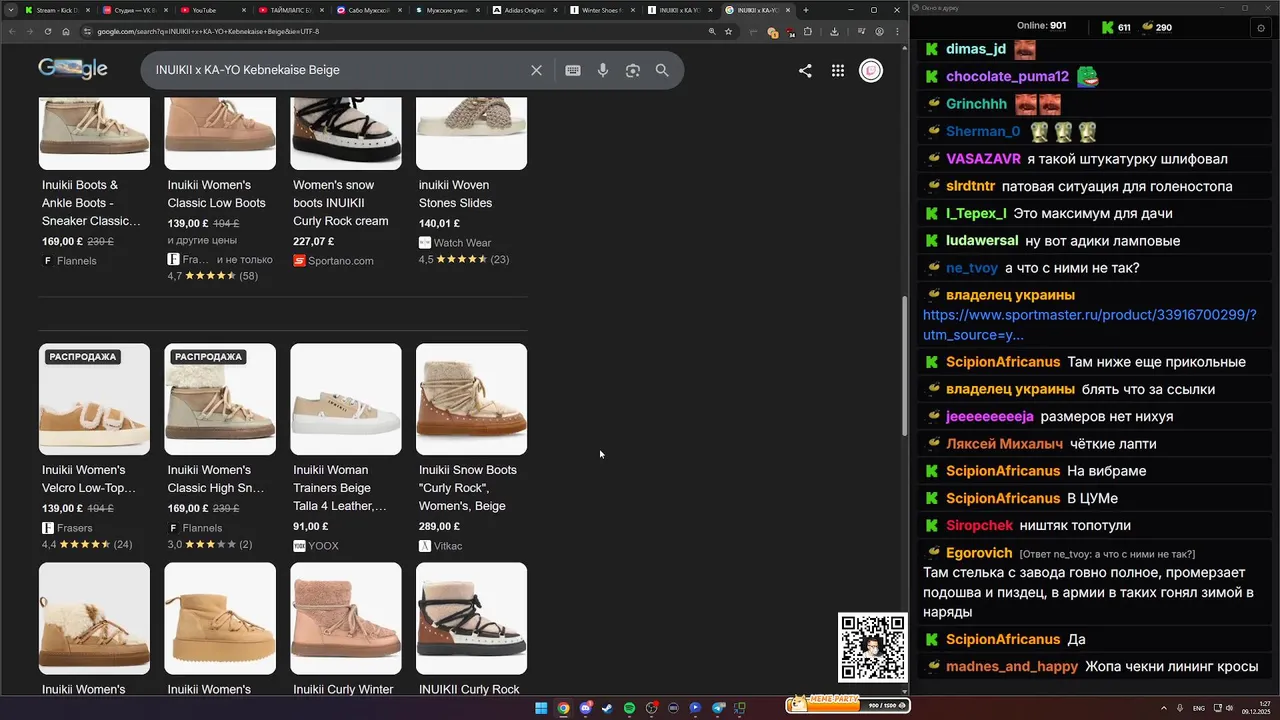Open Discord from the taskbar
1280x720 pixels.
coord(585,708)
